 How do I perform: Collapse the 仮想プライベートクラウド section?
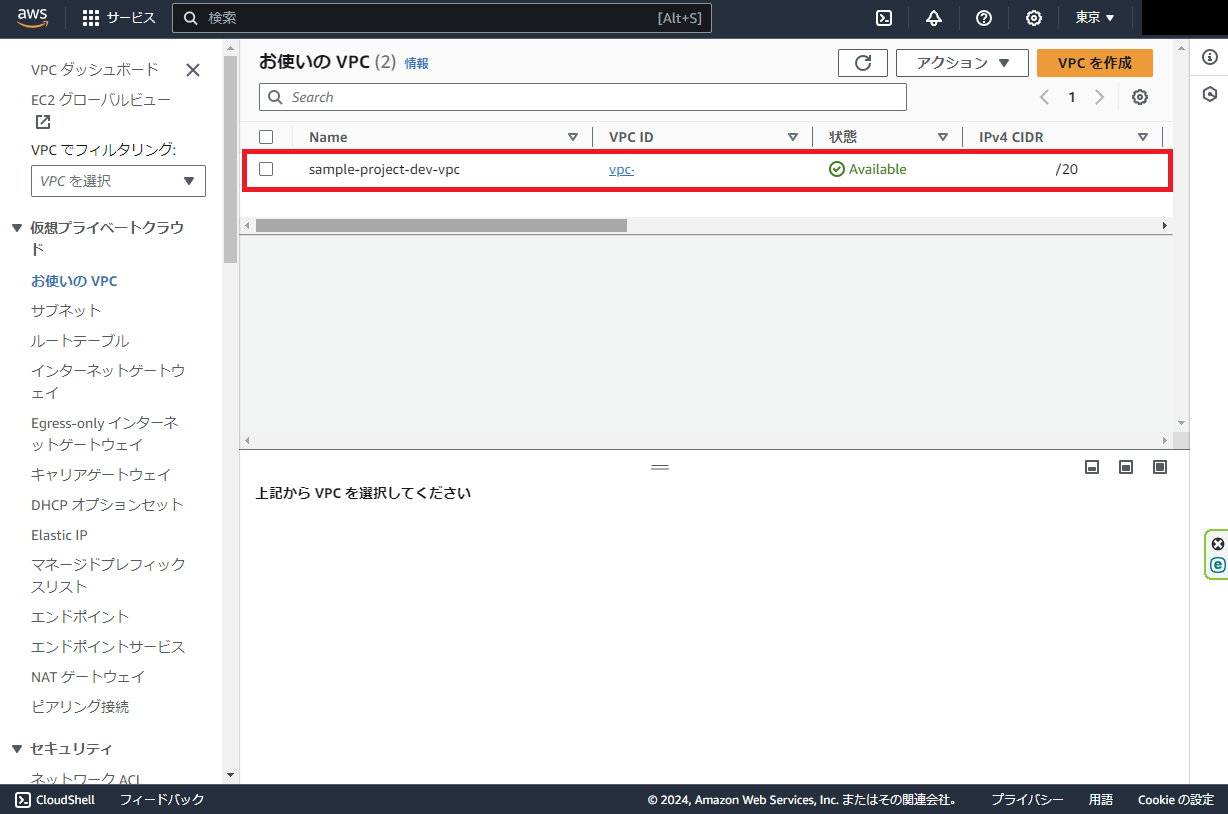click(x=17, y=228)
